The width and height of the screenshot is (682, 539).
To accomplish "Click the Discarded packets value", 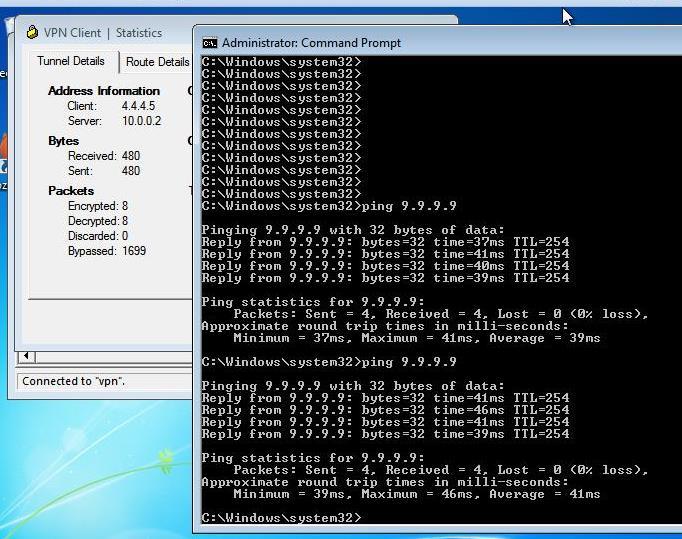I will click(x=125, y=236).
